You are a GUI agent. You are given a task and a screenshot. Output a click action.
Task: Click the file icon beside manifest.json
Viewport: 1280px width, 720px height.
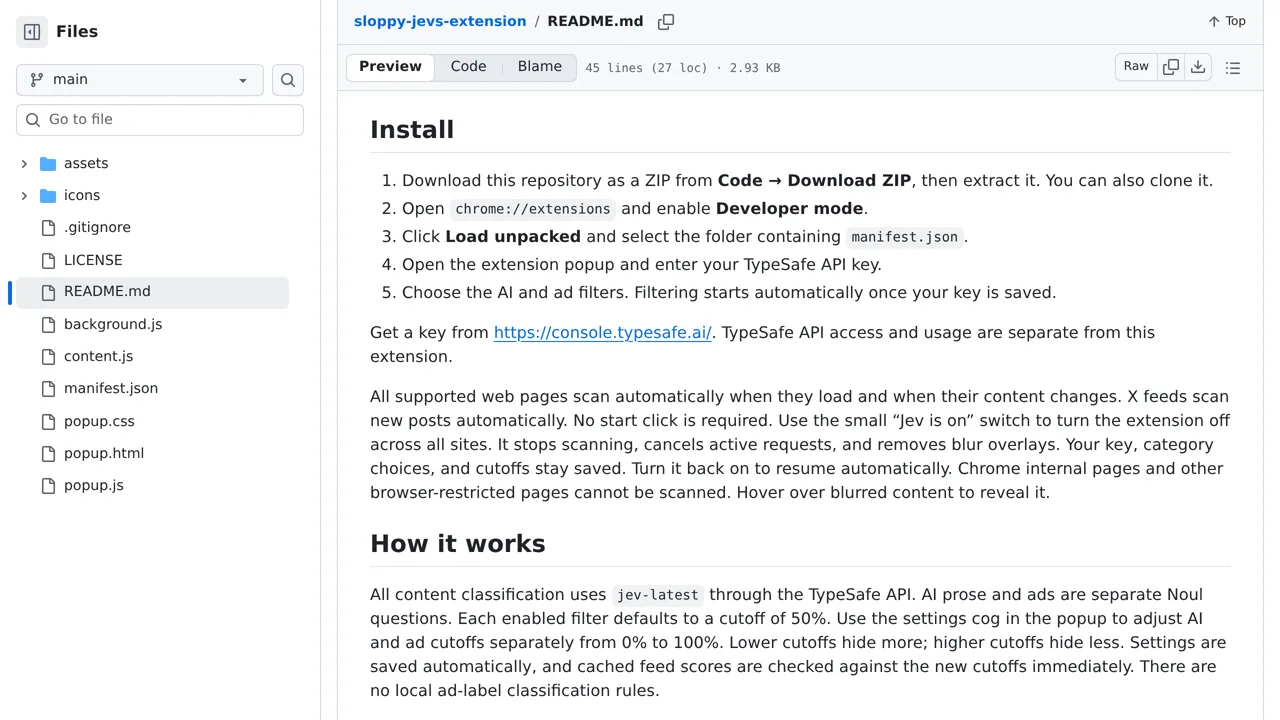point(48,388)
